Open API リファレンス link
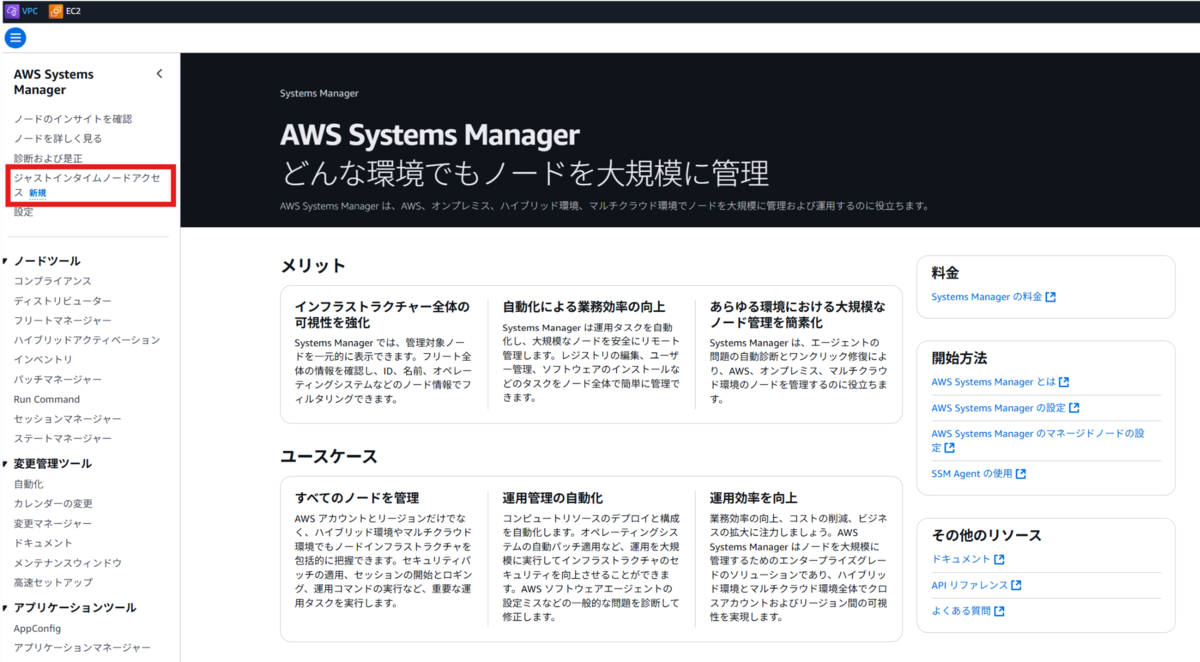Viewport: 1200px width, 662px height. point(970,585)
